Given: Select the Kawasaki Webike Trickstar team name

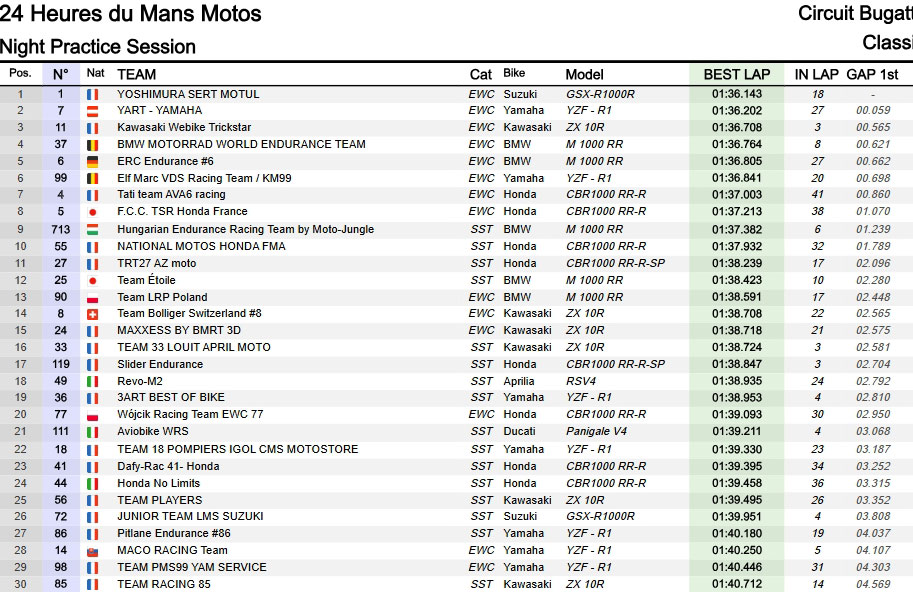Looking at the screenshot, I should [x=184, y=128].
